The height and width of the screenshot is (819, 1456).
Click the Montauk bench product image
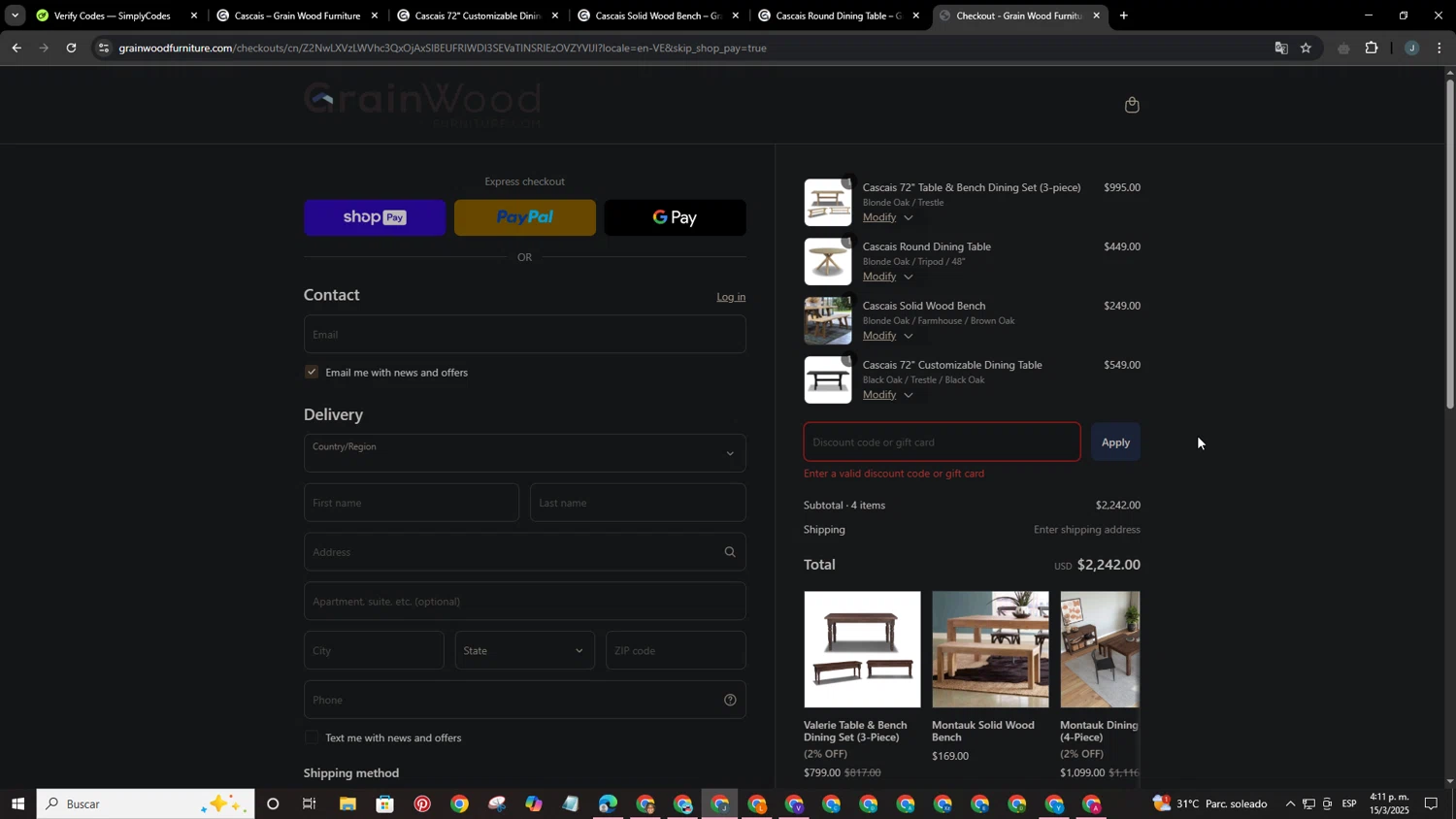(990, 649)
